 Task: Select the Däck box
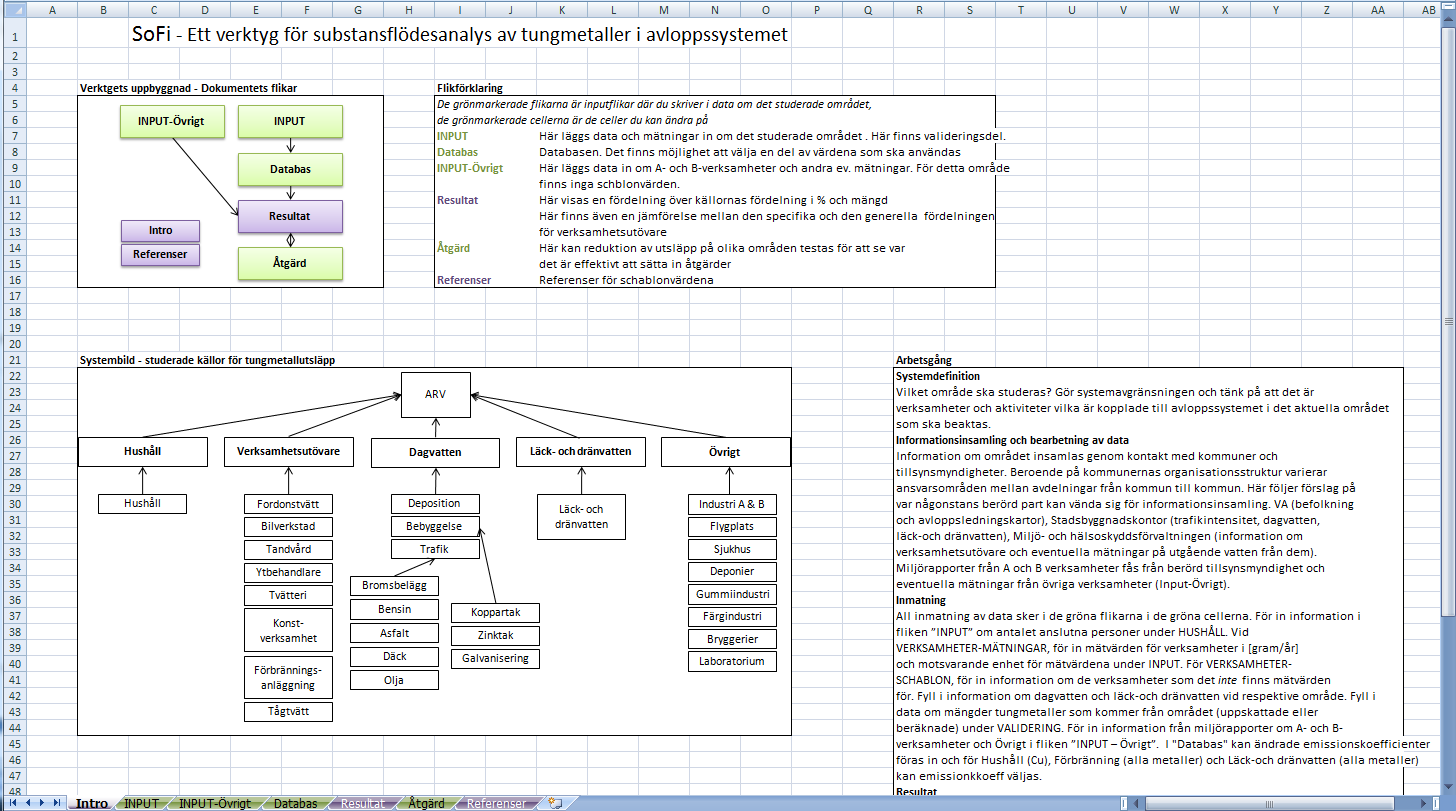pos(394,657)
